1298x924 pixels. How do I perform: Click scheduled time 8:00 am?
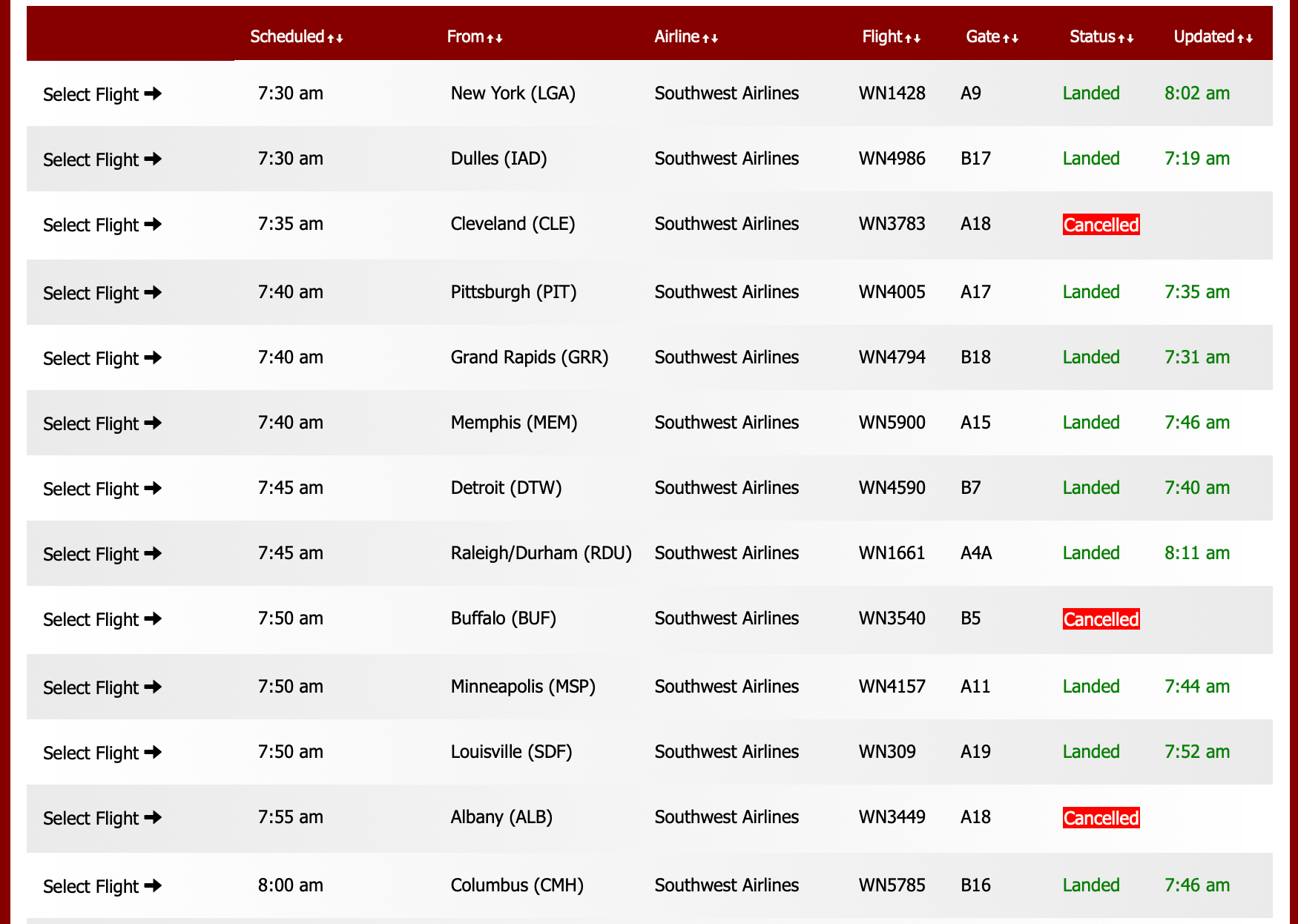coord(291,885)
